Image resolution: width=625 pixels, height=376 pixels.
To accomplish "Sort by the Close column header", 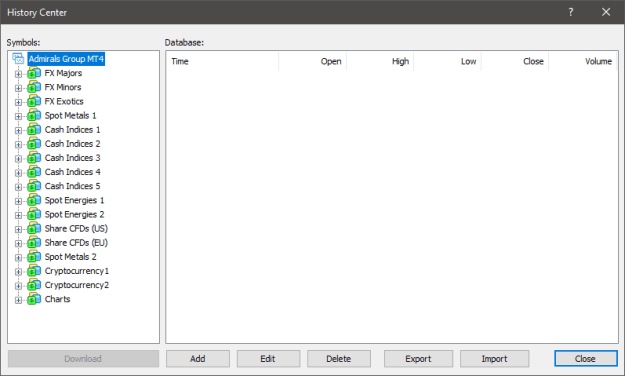I will tap(515, 61).
